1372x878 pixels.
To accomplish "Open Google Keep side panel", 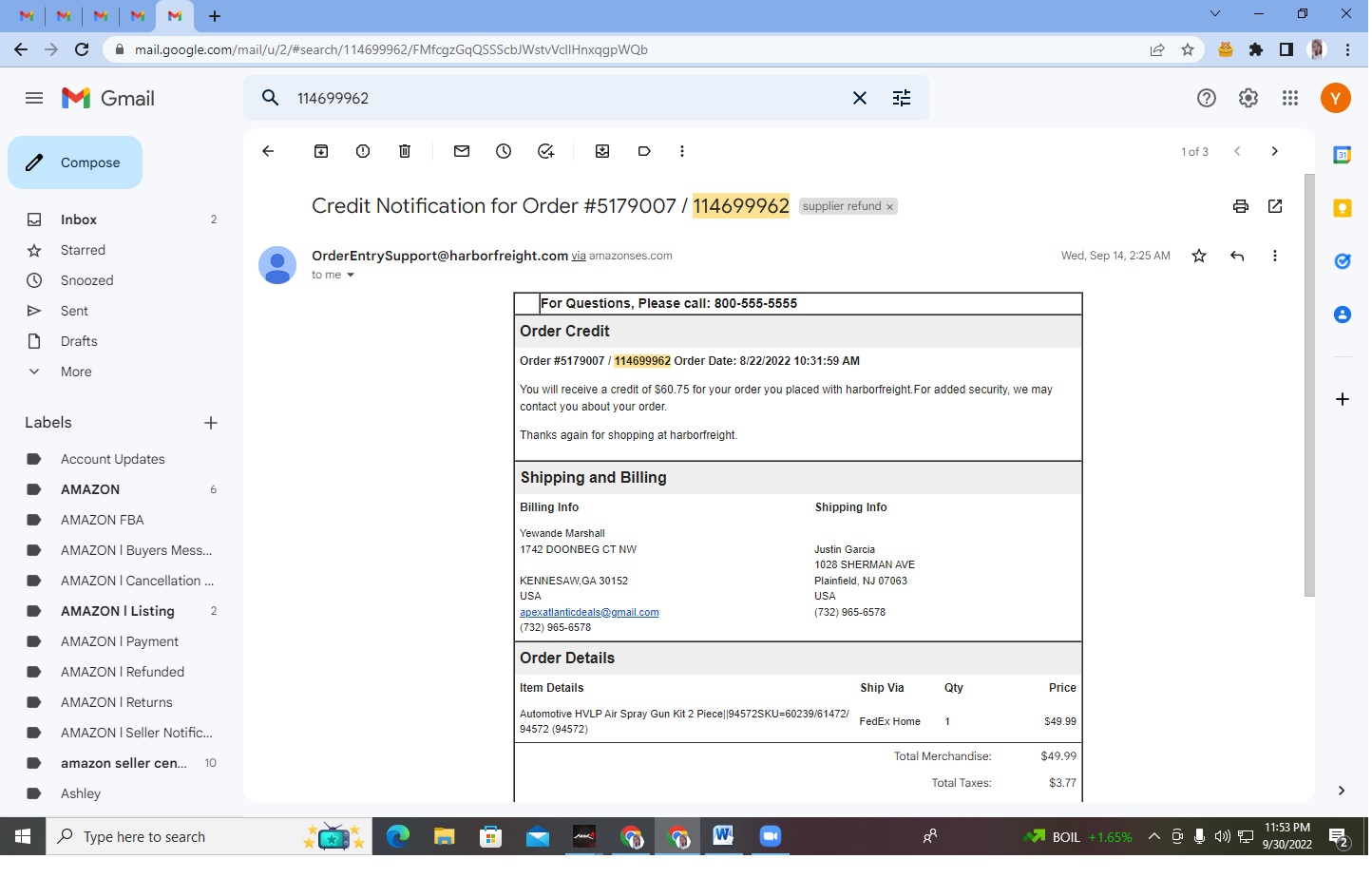I will coord(1343,208).
